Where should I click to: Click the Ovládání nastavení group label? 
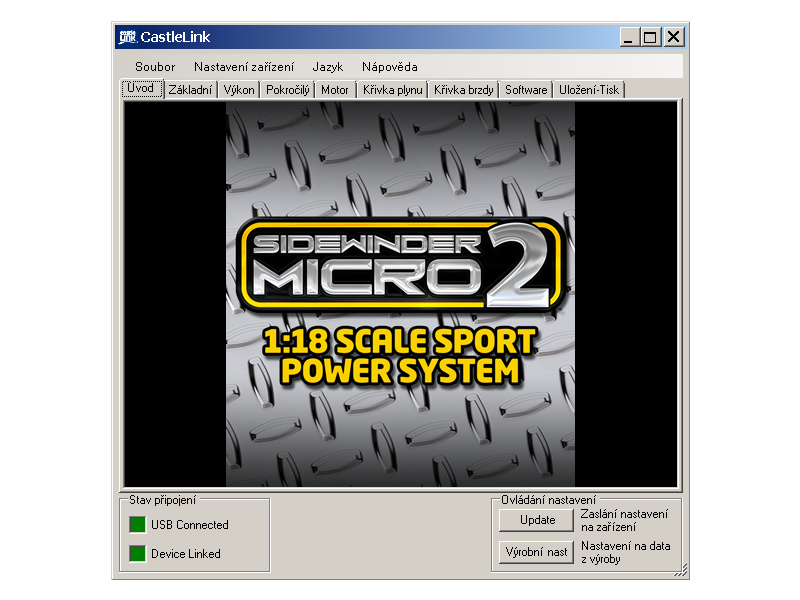[548, 500]
